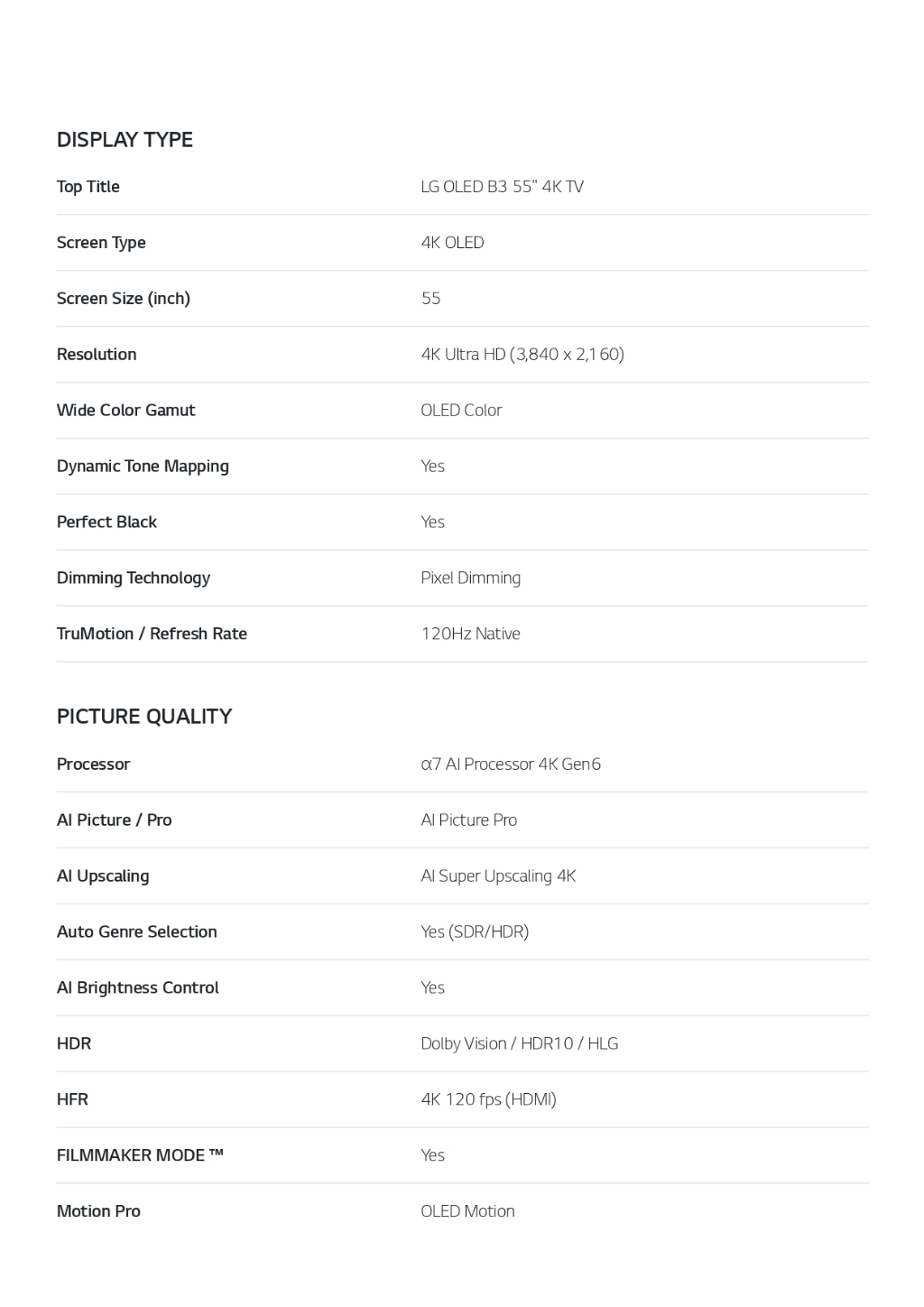Click the Dynamic Tone Mapping label
924x1307 pixels.
coord(143,467)
